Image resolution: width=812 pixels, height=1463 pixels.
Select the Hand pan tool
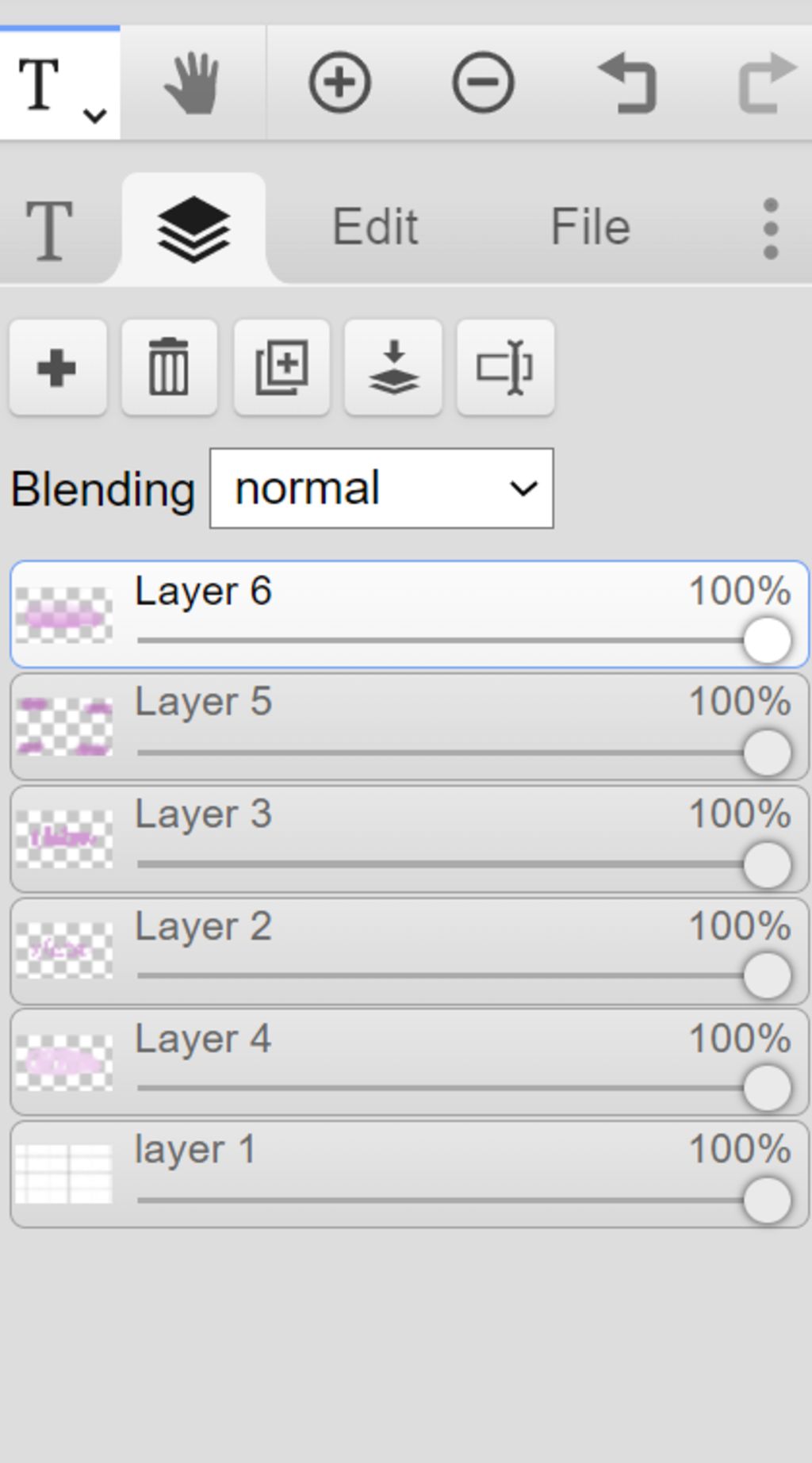pyautogui.click(x=192, y=82)
